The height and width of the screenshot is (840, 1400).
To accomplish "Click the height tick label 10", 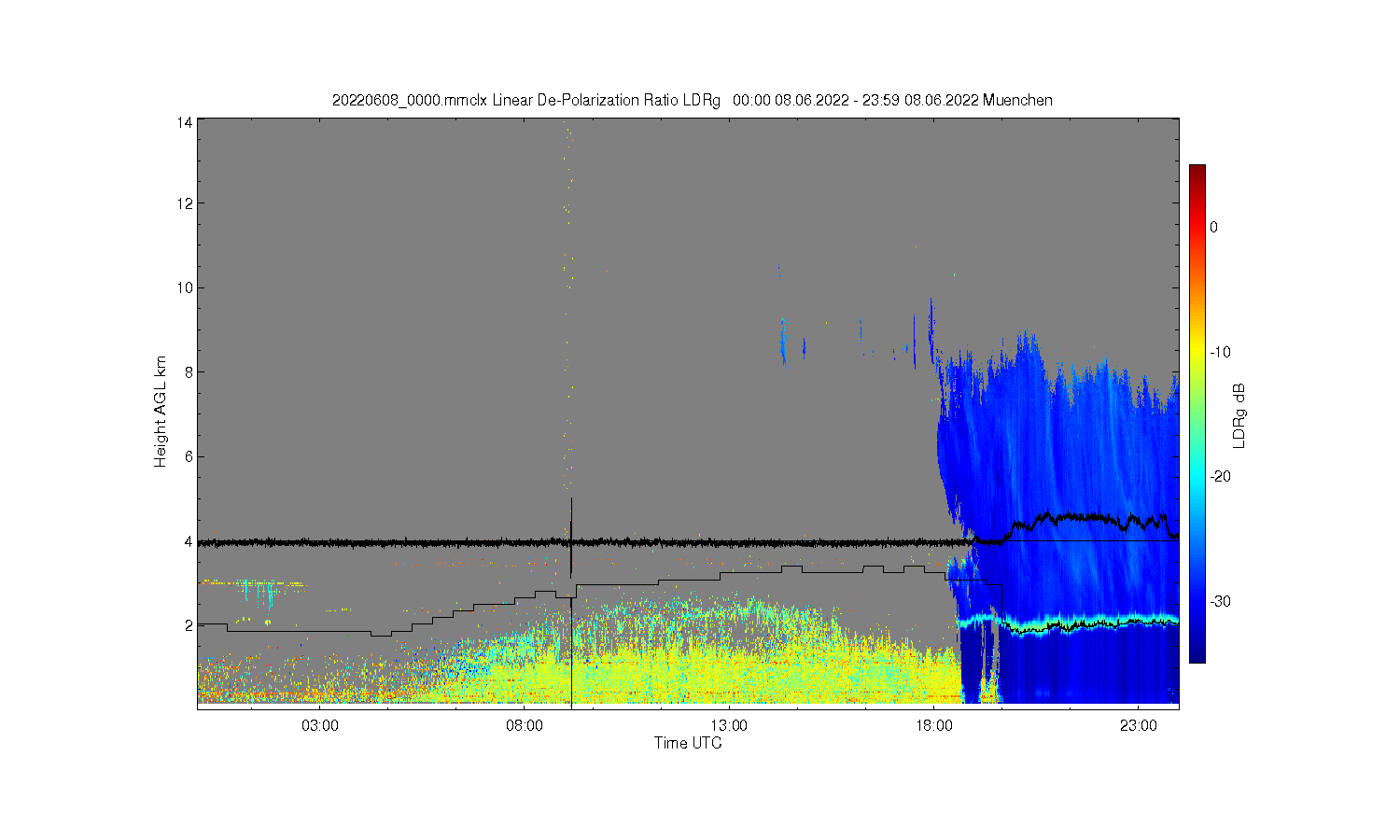I will (x=186, y=287).
